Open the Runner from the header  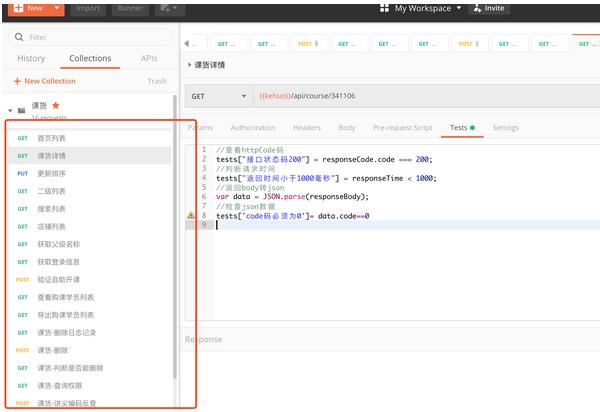(x=129, y=8)
